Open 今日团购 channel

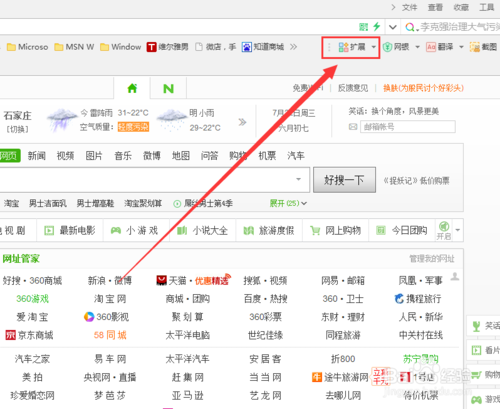tap(401, 230)
